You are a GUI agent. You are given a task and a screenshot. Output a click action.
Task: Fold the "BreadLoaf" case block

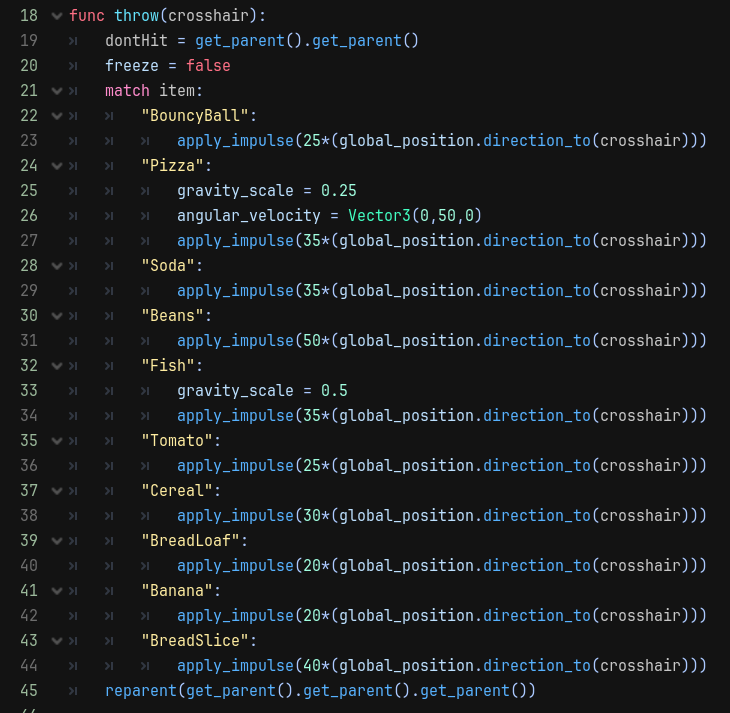56,541
